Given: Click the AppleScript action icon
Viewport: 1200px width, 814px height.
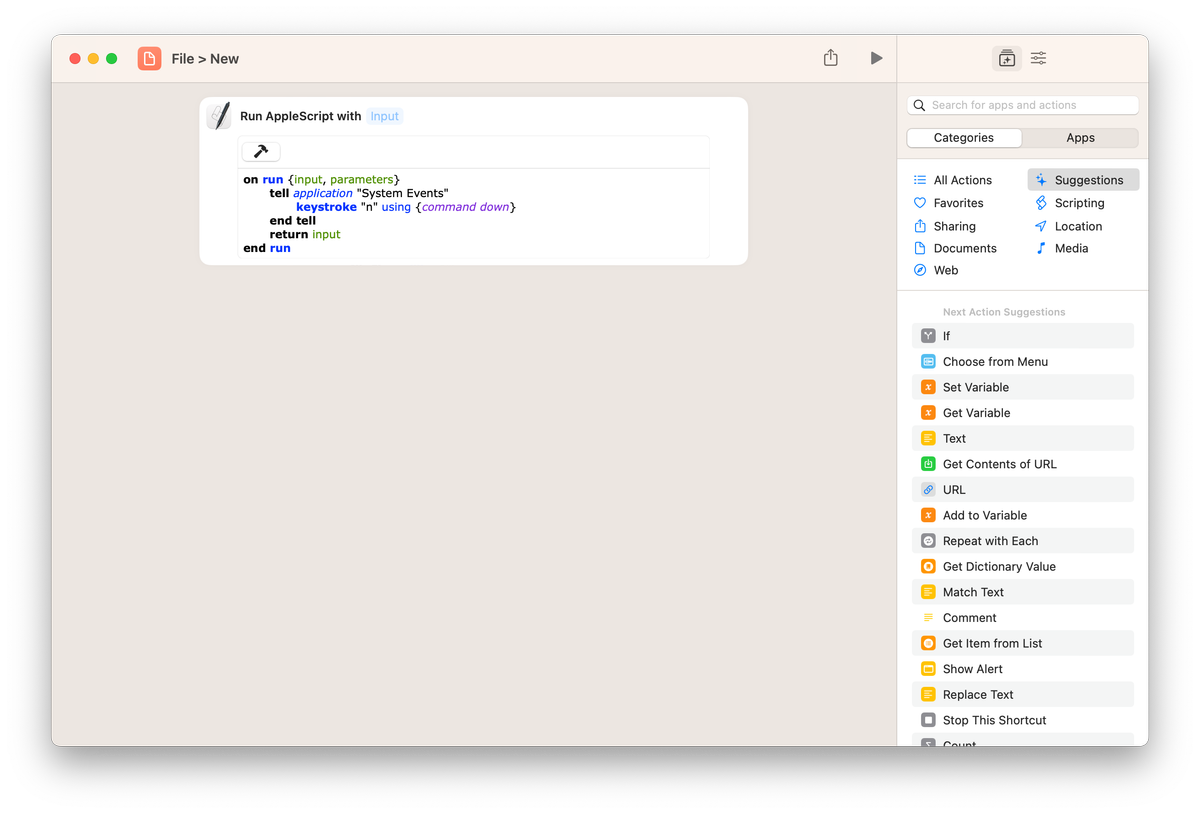Looking at the screenshot, I should [x=219, y=116].
